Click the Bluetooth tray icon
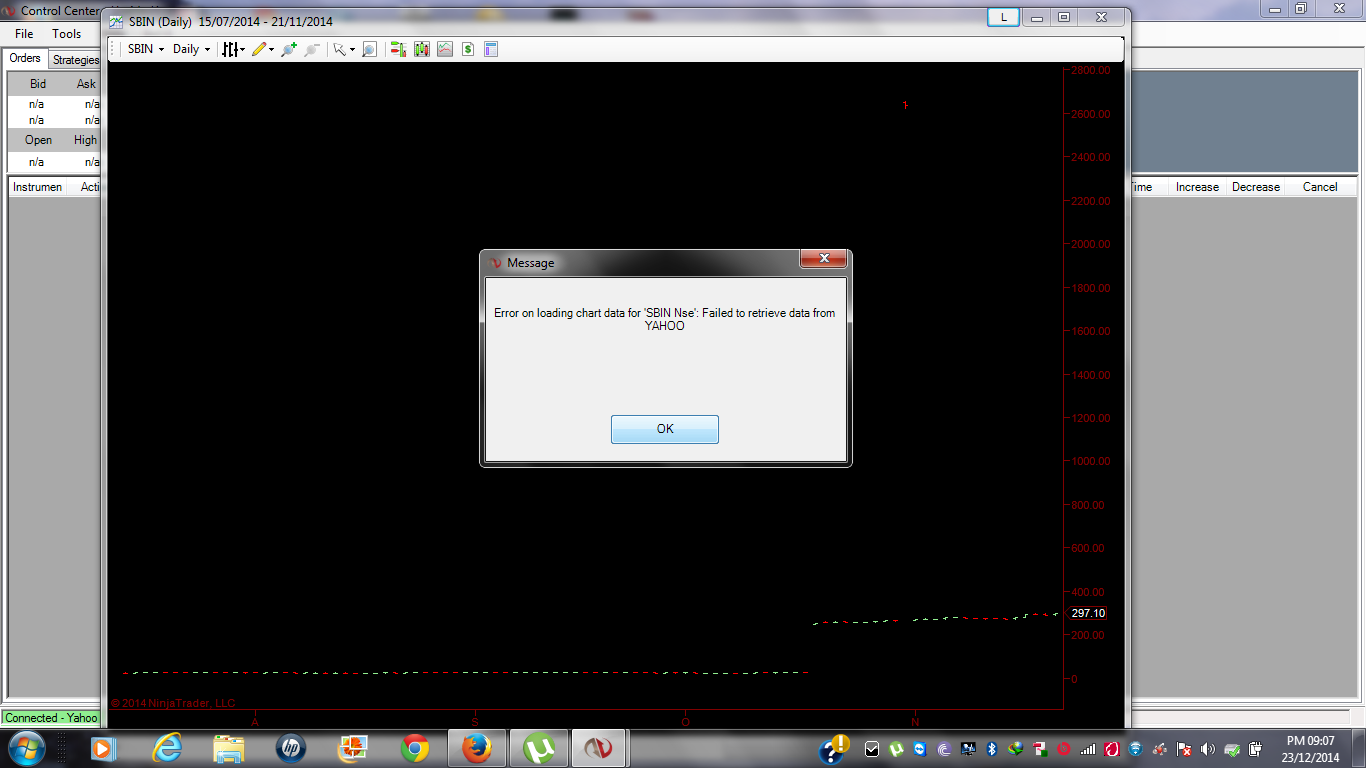Screen dimensions: 1366x768 click(992, 749)
